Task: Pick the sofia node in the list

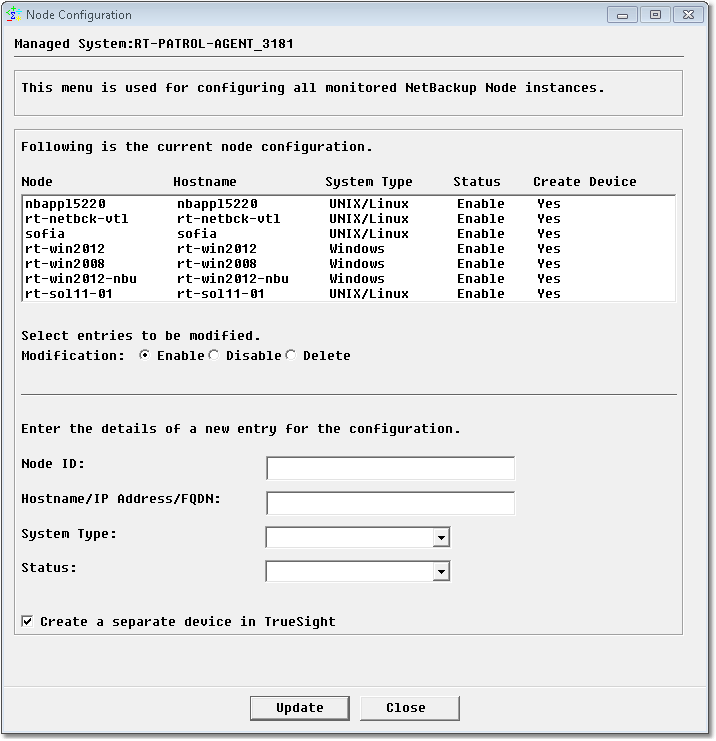Action: 45,234
